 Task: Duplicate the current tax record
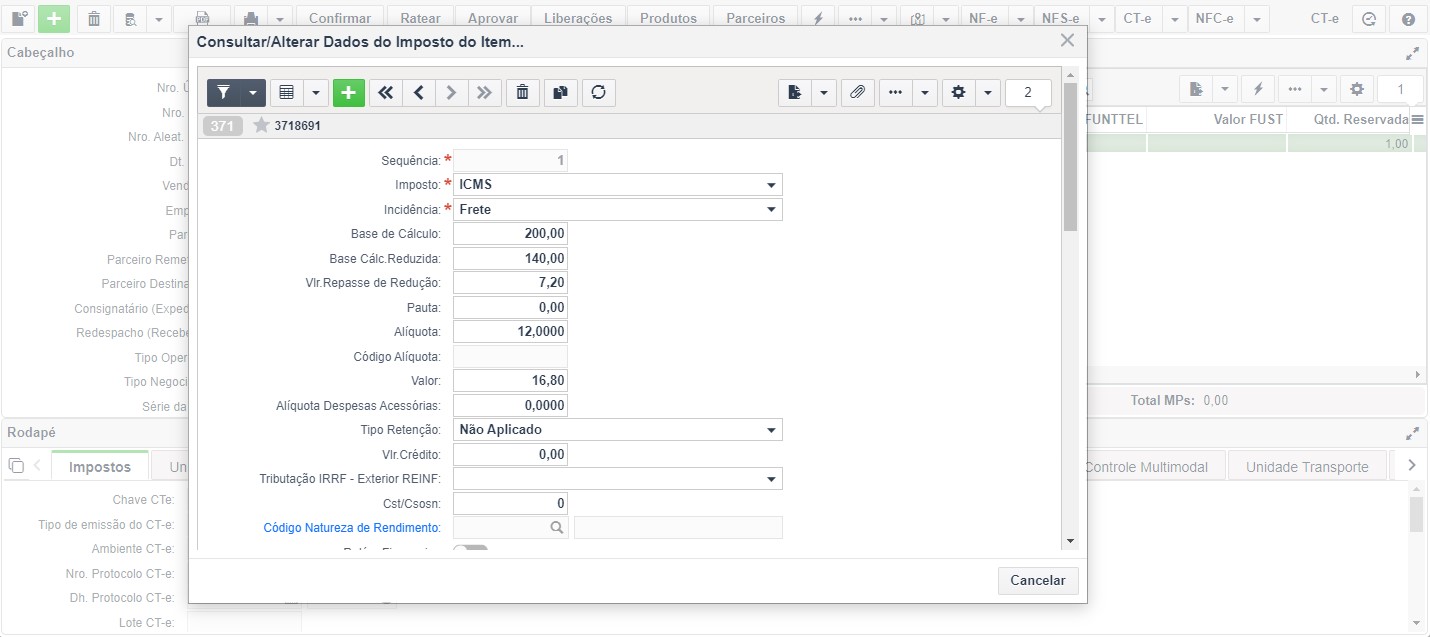[560, 92]
